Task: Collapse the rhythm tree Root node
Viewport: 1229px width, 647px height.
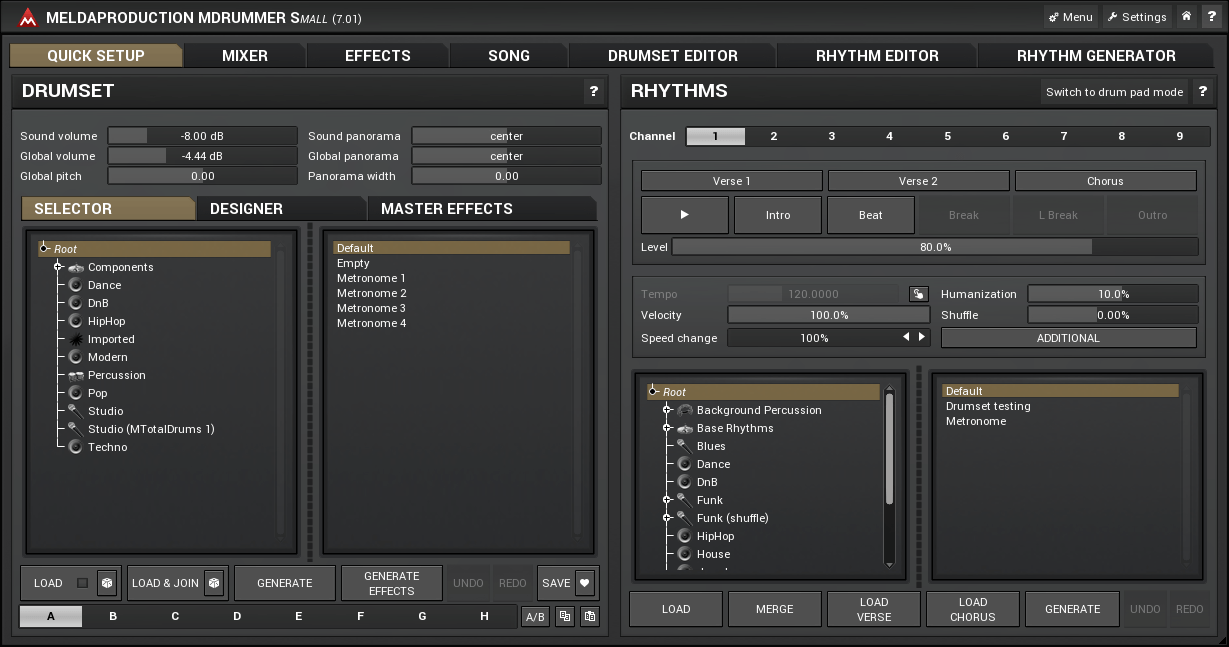Action: pos(652,392)
